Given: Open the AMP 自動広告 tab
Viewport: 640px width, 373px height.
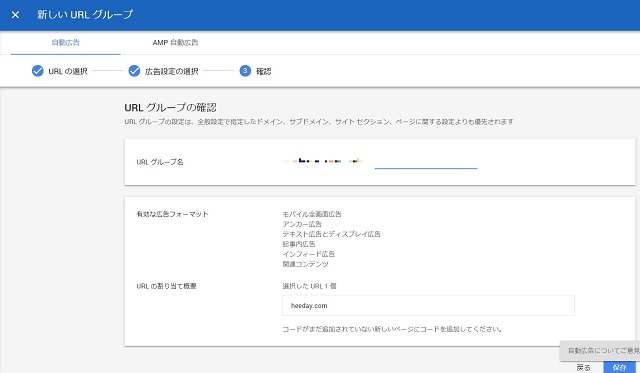Looking at the screenshot, I should click(x=176, y=42).
